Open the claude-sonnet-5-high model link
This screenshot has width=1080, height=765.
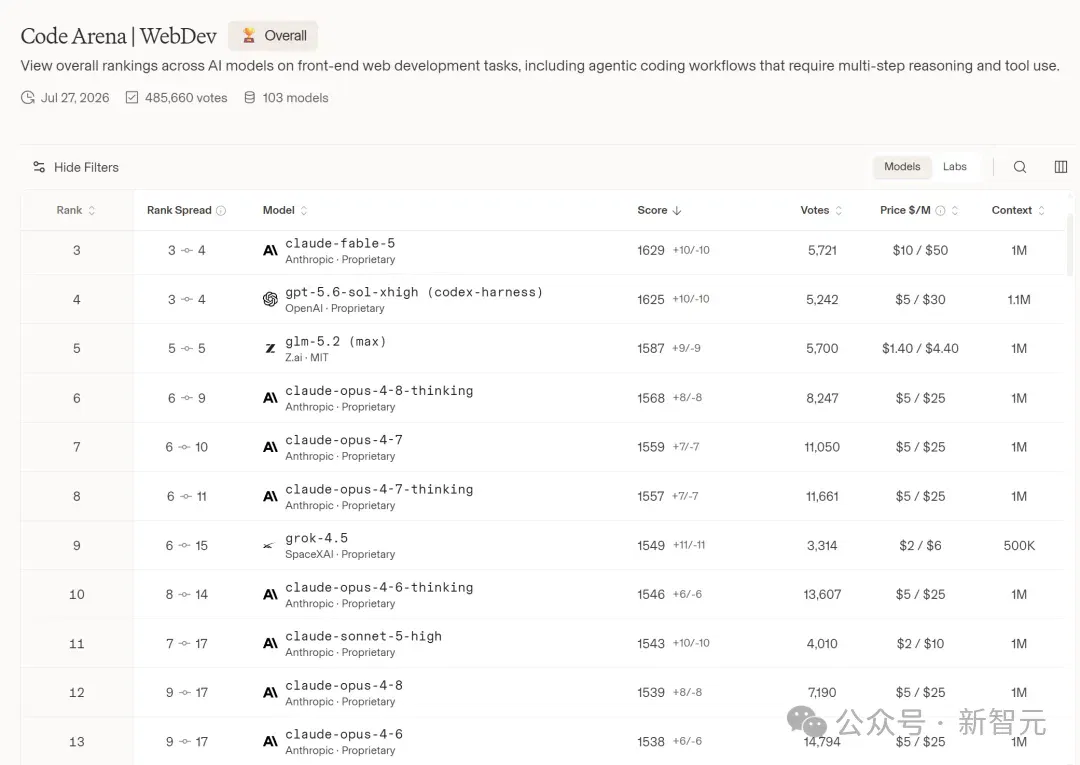point(364,636)
